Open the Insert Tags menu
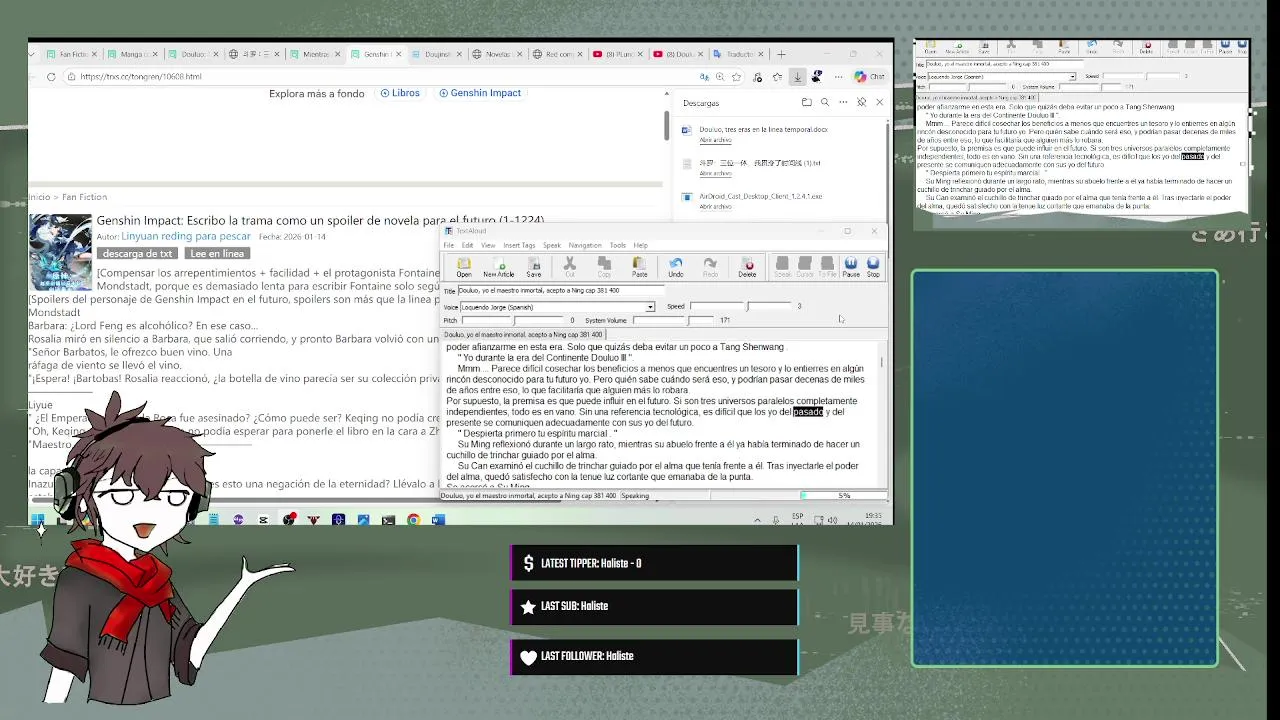This screenshot has width=1280, height=720. 519,245
